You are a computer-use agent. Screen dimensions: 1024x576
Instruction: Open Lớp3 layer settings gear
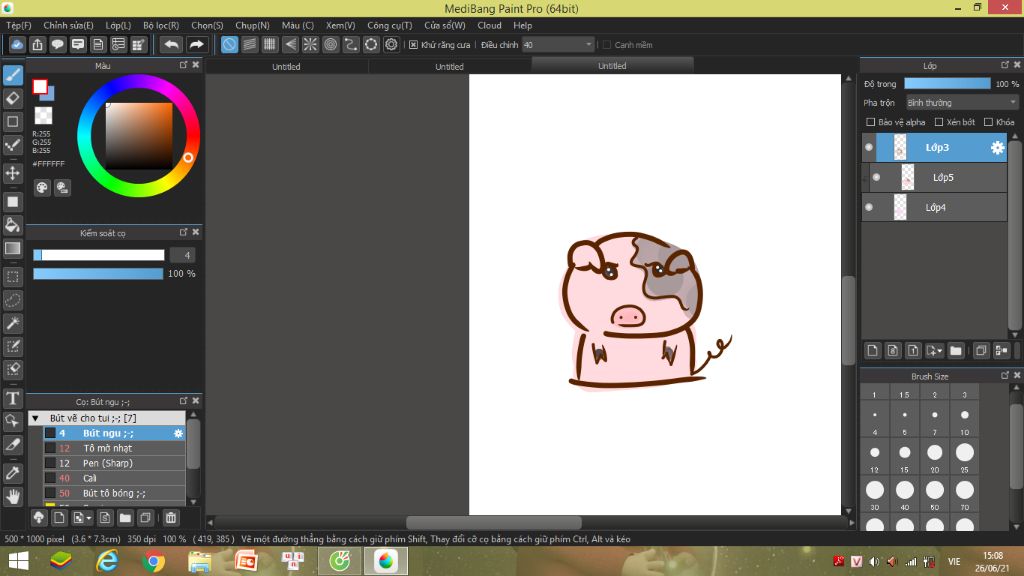997,148
